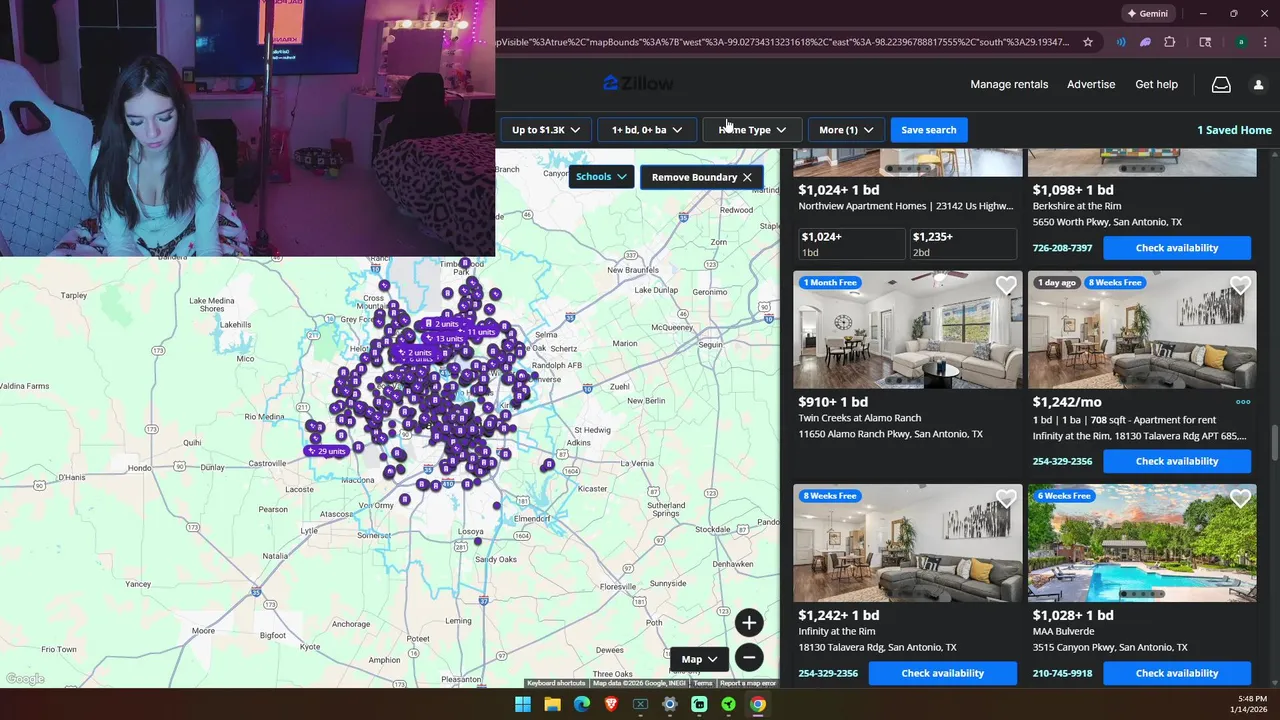Viewport: 1280px width, 720px height.
Task: Open the Zillow inbox tray icon
Action: coord(1221,85)
